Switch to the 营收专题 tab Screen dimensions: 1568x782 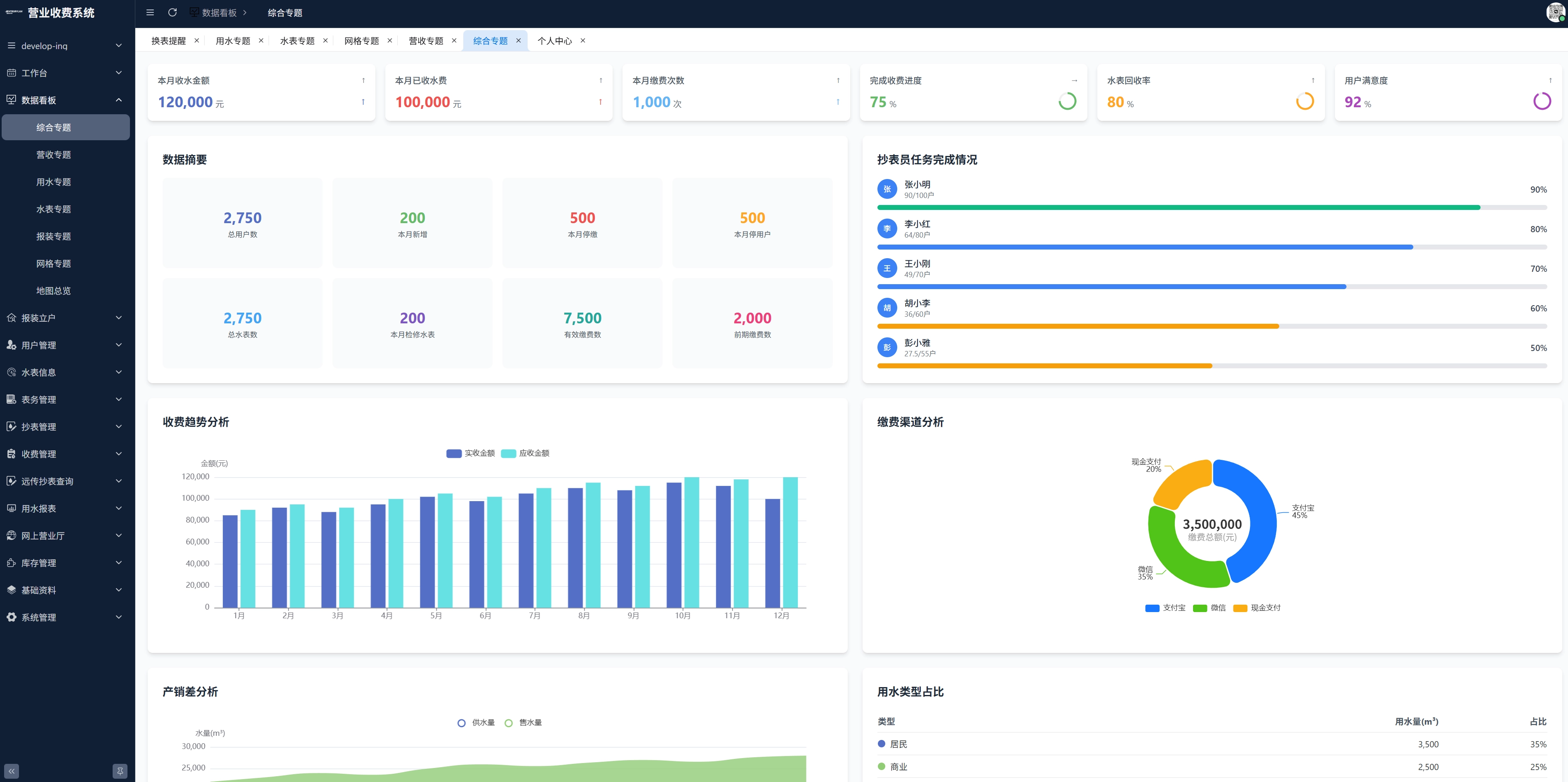[x=426, y=41]
